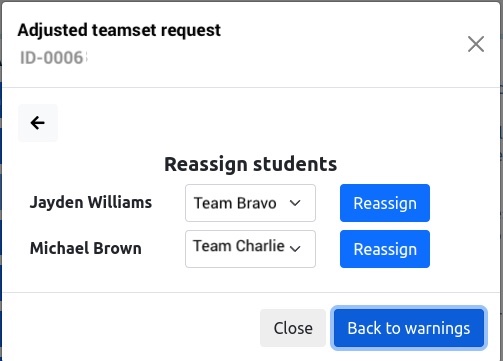Select the Michael Brown name label

[x=86, y=248]
